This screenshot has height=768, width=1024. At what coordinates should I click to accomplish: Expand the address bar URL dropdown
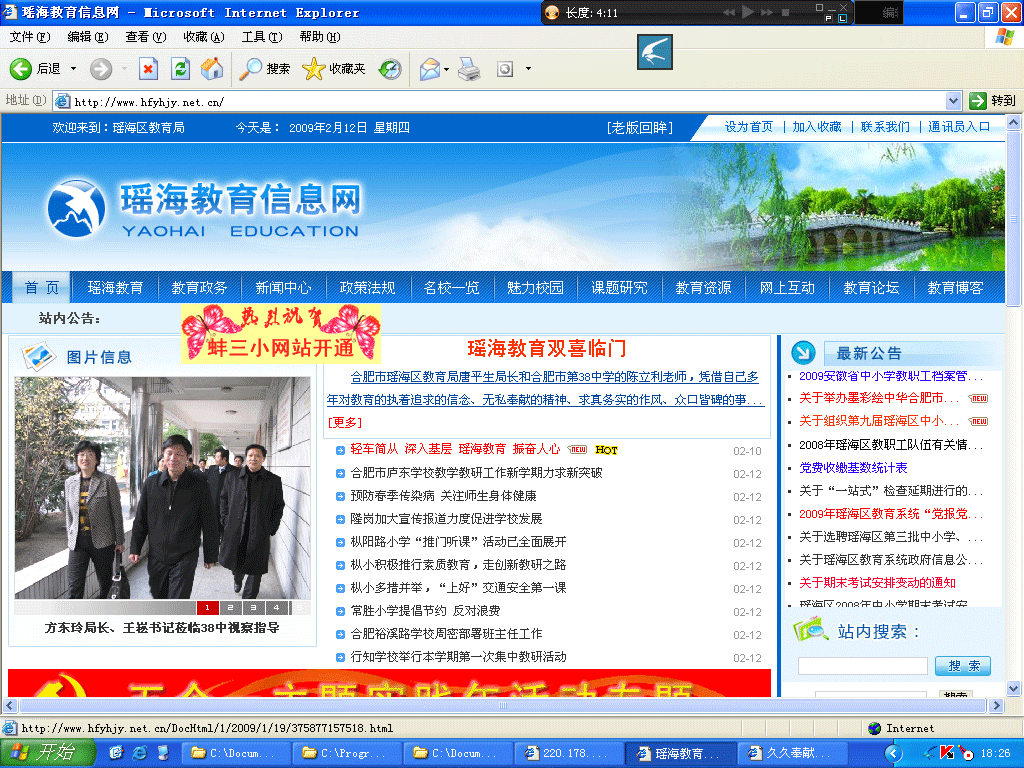coord(954,101)
